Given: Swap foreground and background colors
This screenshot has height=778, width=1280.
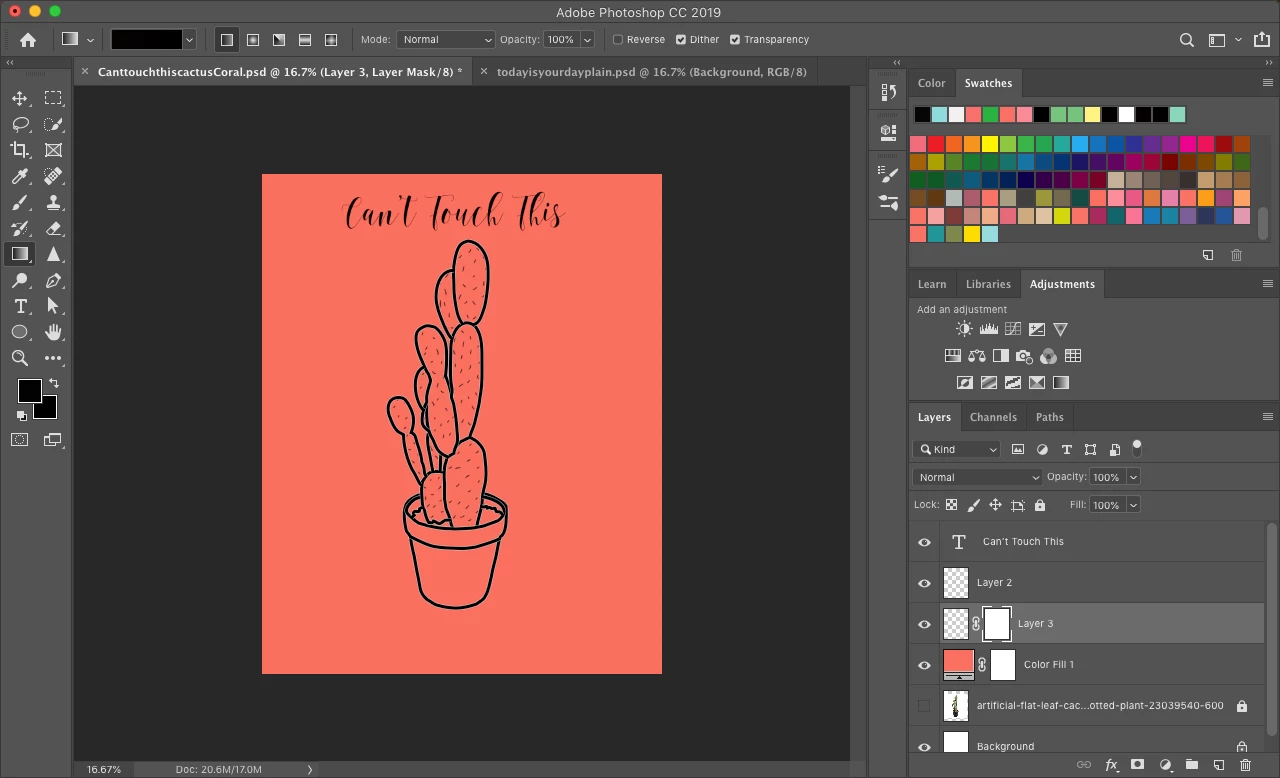Looking at the screenshot, I should click(x=54, y=383).
